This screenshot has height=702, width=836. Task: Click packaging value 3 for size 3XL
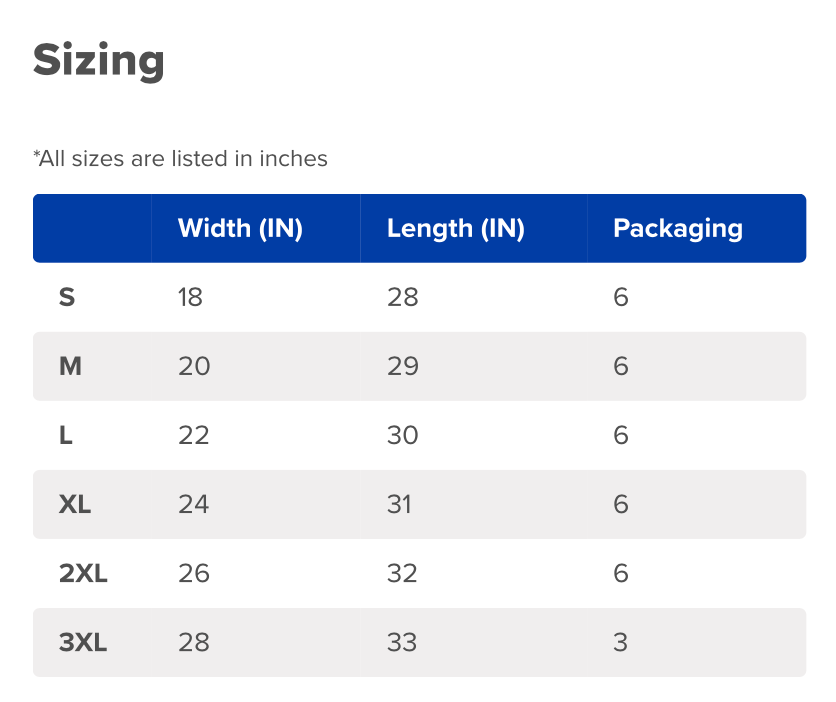(621, 642)
